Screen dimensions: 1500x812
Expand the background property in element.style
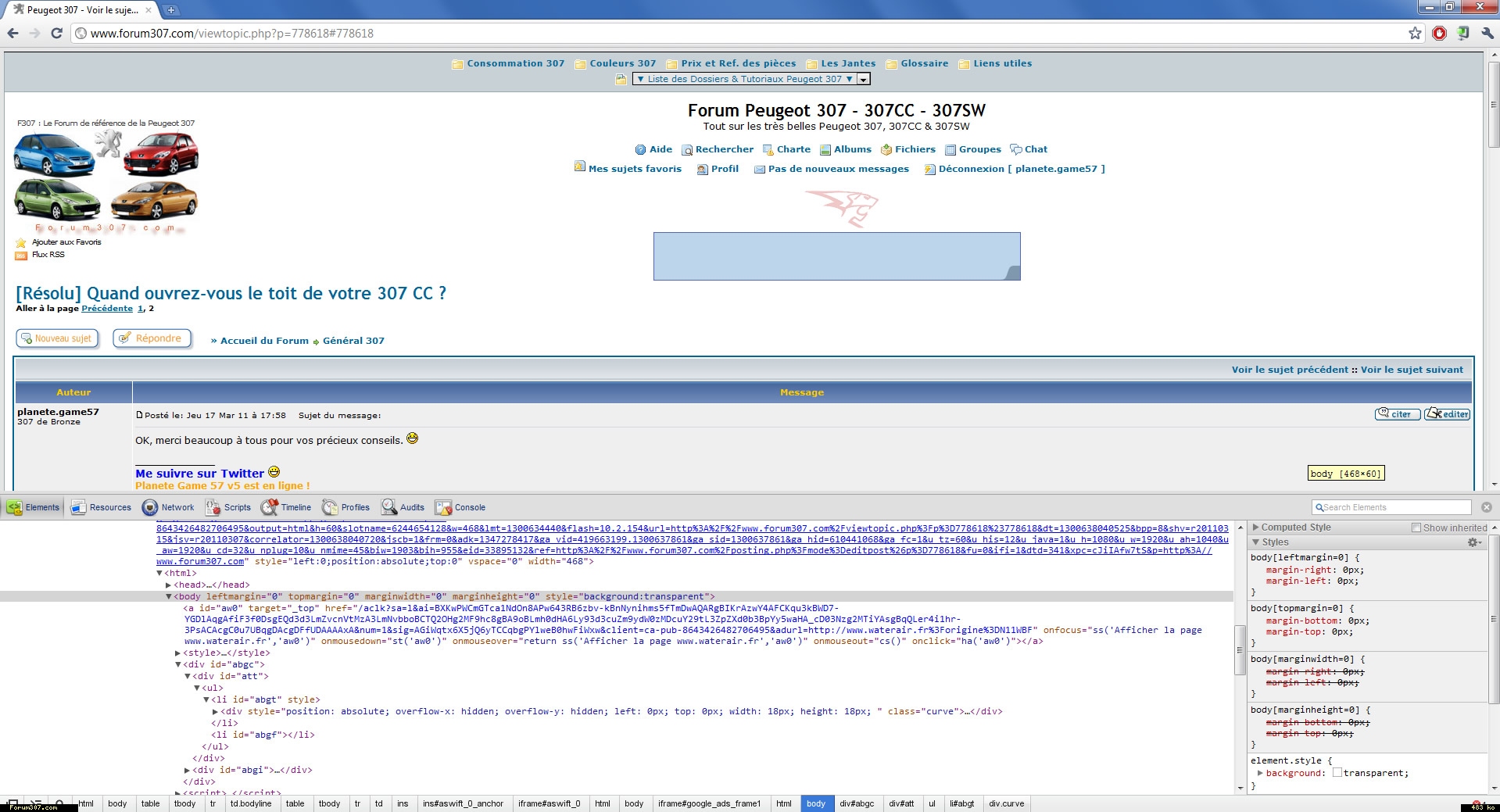tap(1260, 773)
